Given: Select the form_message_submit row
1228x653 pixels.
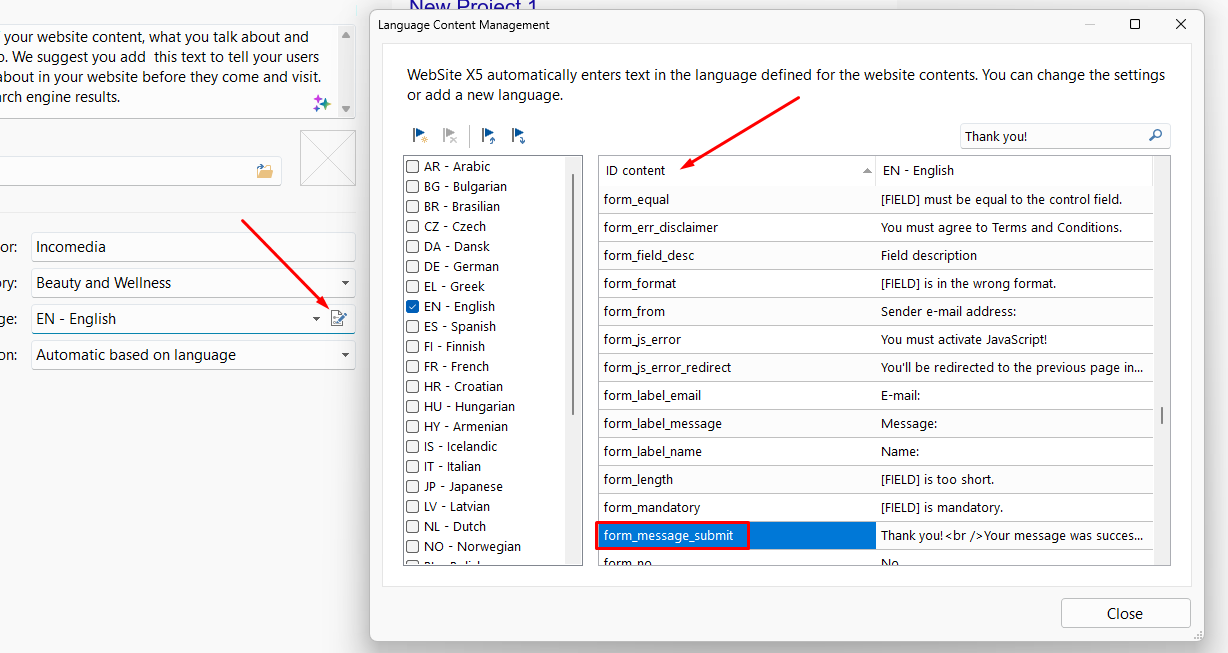Looking at the screenshot, I should coord(876,536).
